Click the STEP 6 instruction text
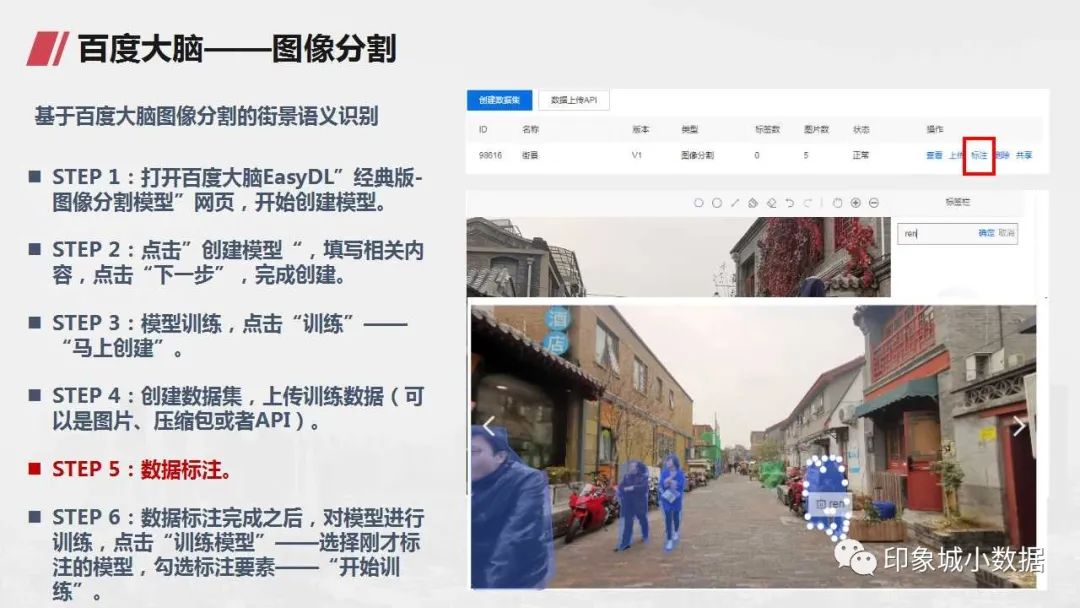This screenshot has width=1080, height=608. (x=238, y=555)
